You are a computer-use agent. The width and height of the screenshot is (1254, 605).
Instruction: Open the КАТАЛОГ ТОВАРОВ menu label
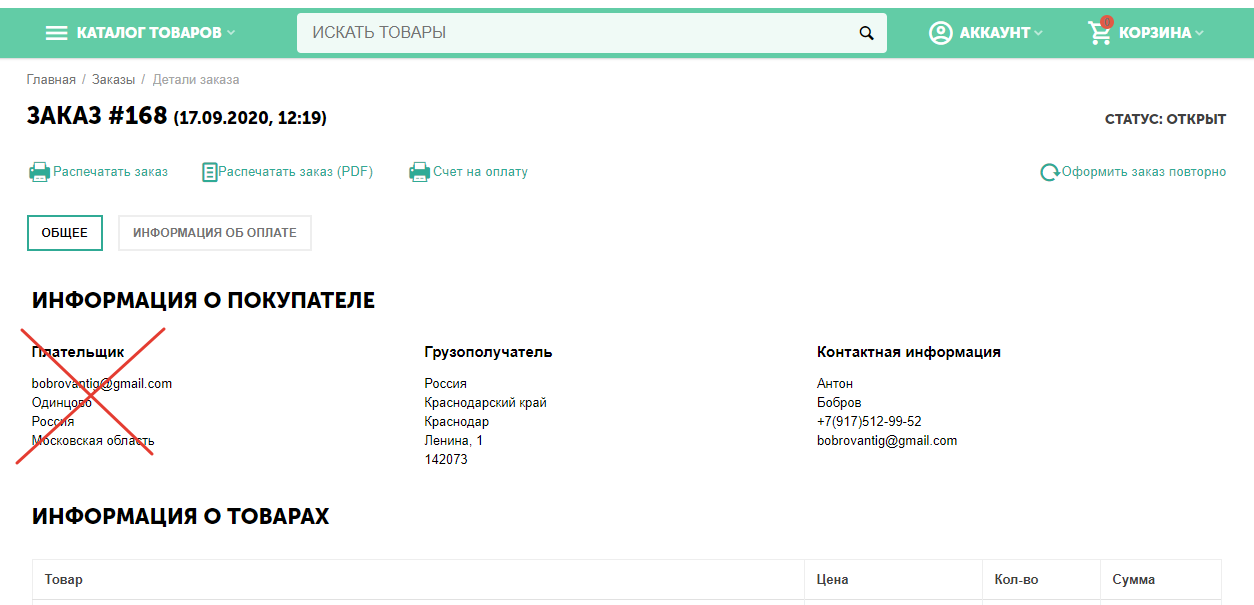pyautogui.click(x=149, y=33)
